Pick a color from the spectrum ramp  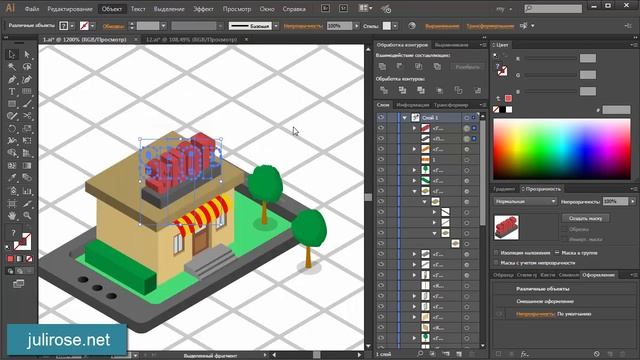(x=562, y=149)
